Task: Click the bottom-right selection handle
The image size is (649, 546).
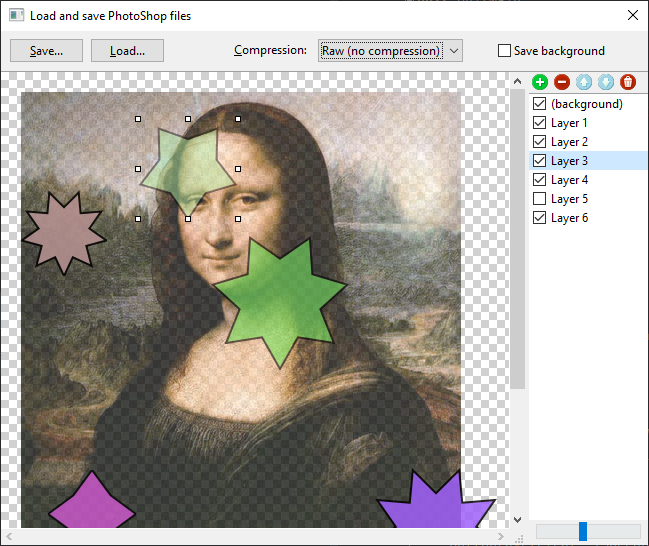Action: click(x=238, y=219)
